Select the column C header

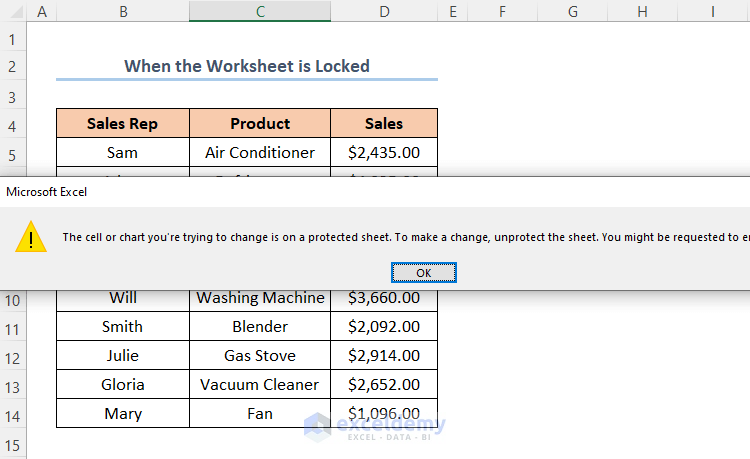point(260,11)
